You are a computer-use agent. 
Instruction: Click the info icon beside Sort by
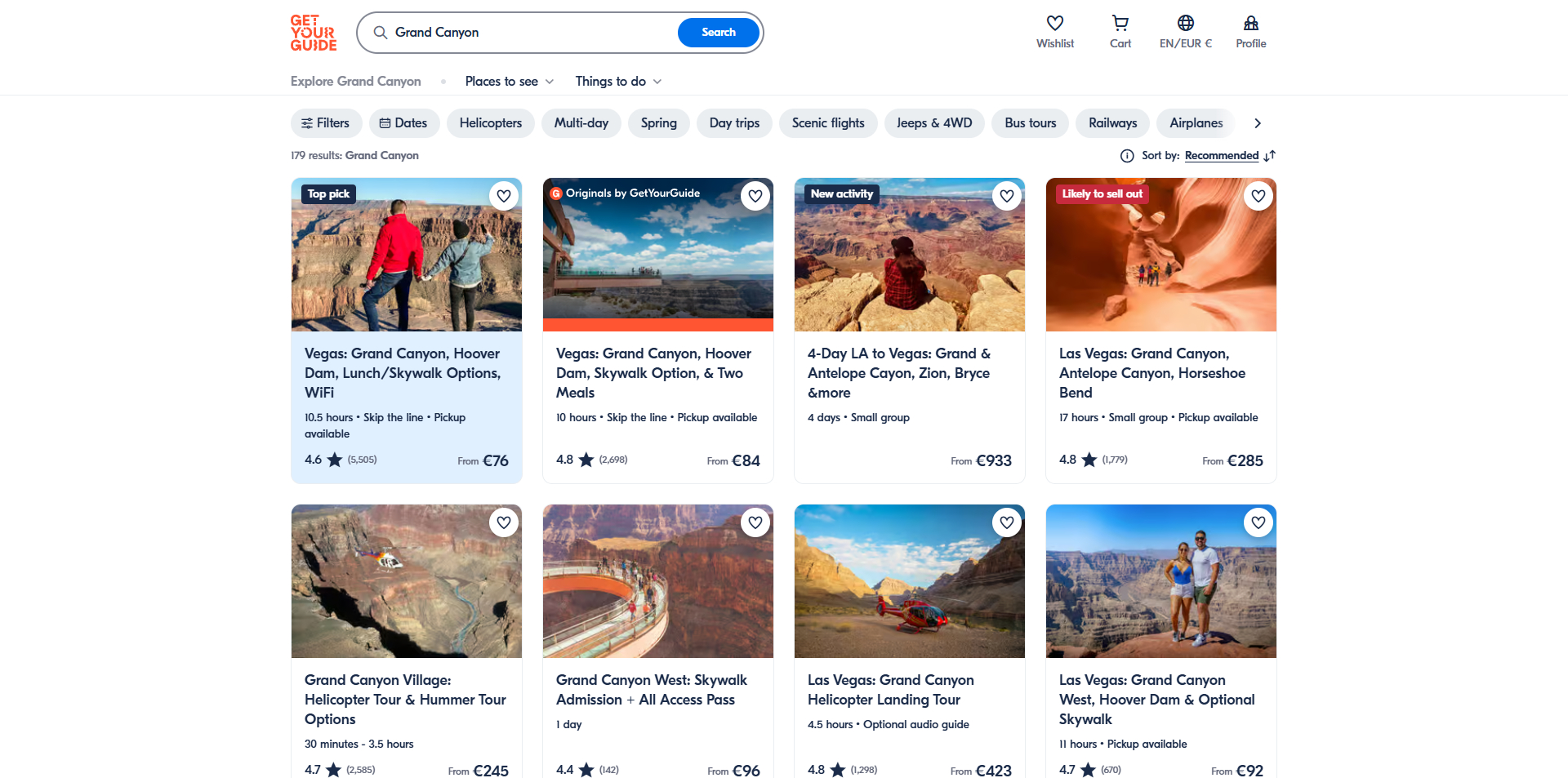pos(1127,156)
